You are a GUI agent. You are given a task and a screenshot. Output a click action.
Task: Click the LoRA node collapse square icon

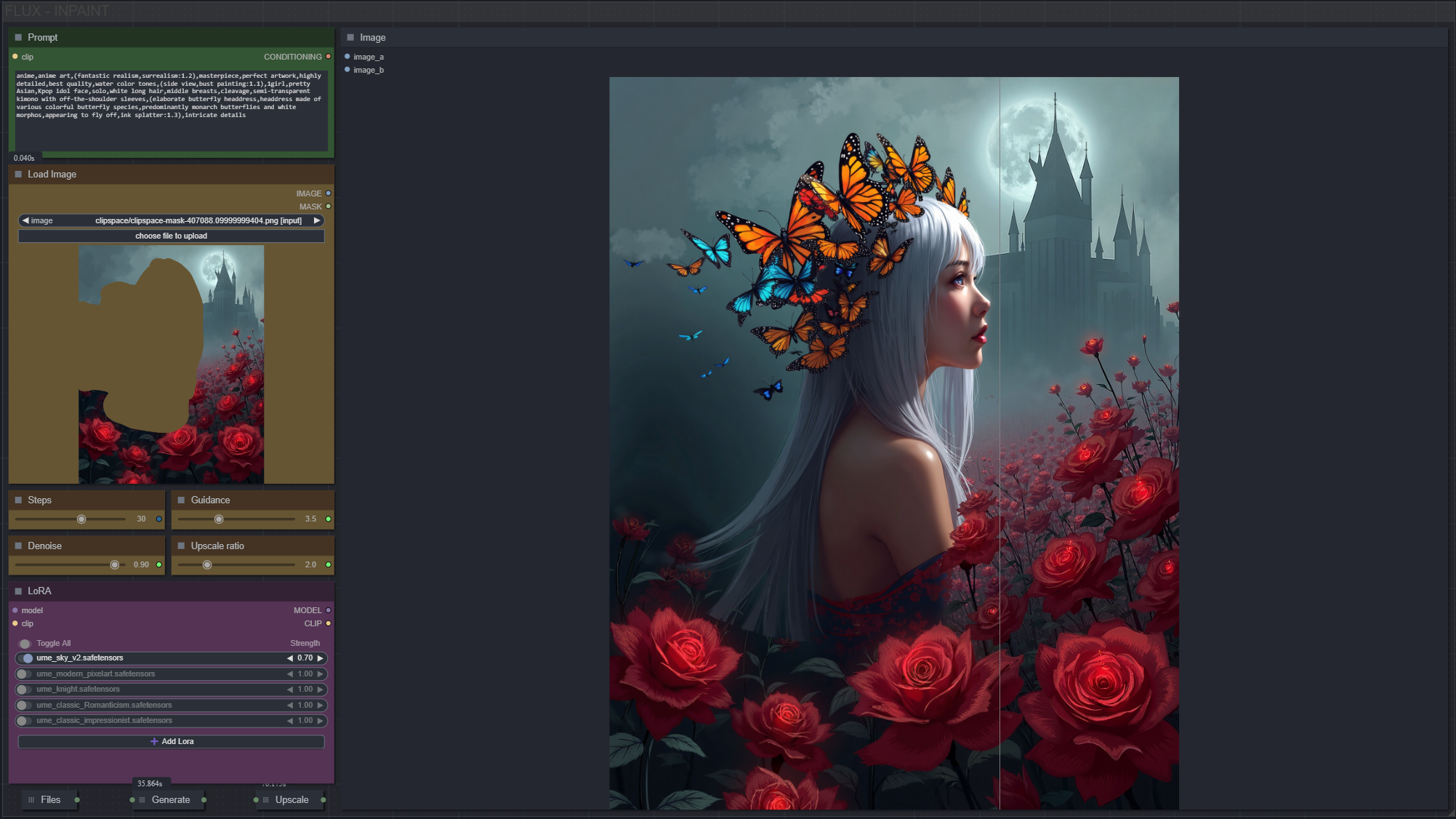[x=18, y=591]
